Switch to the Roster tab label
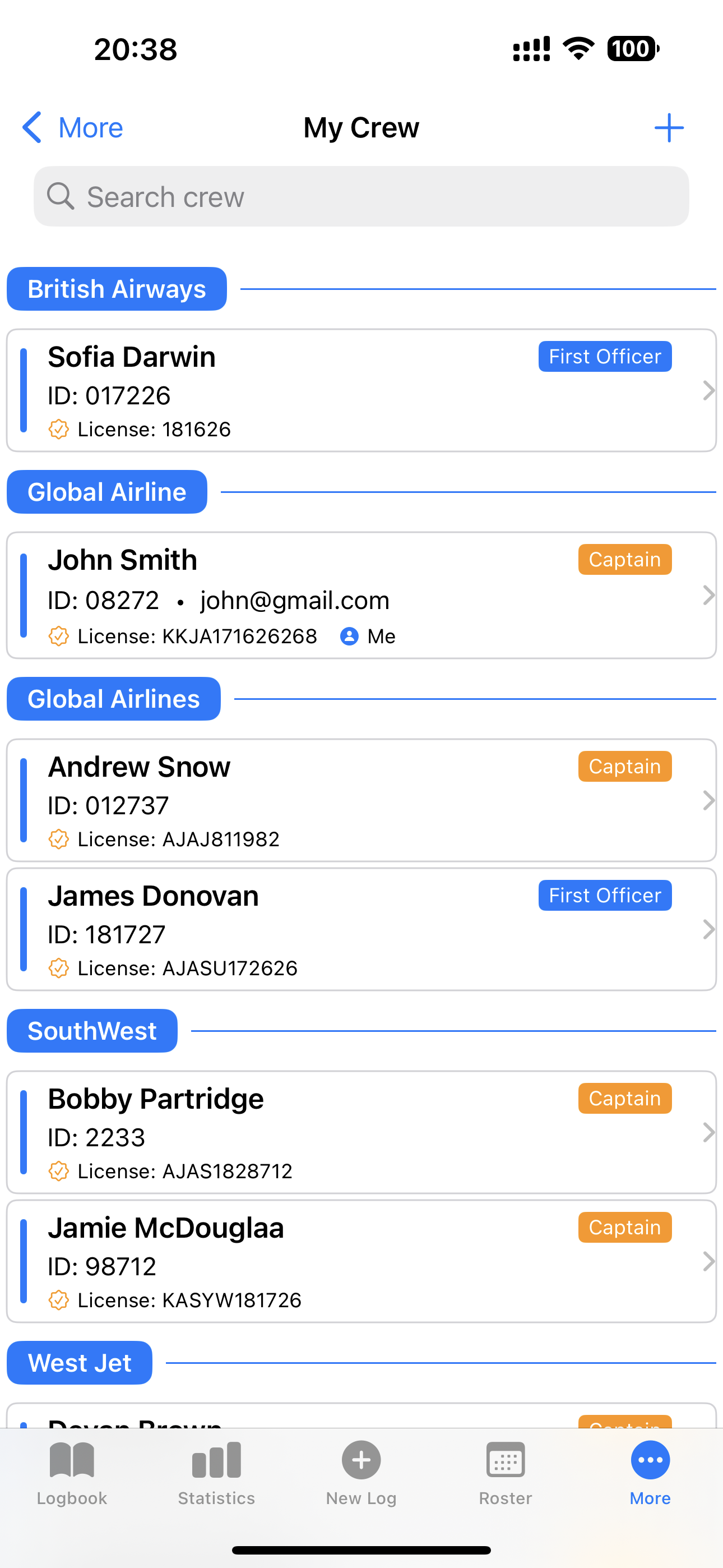 click(x=505, y=1498)
